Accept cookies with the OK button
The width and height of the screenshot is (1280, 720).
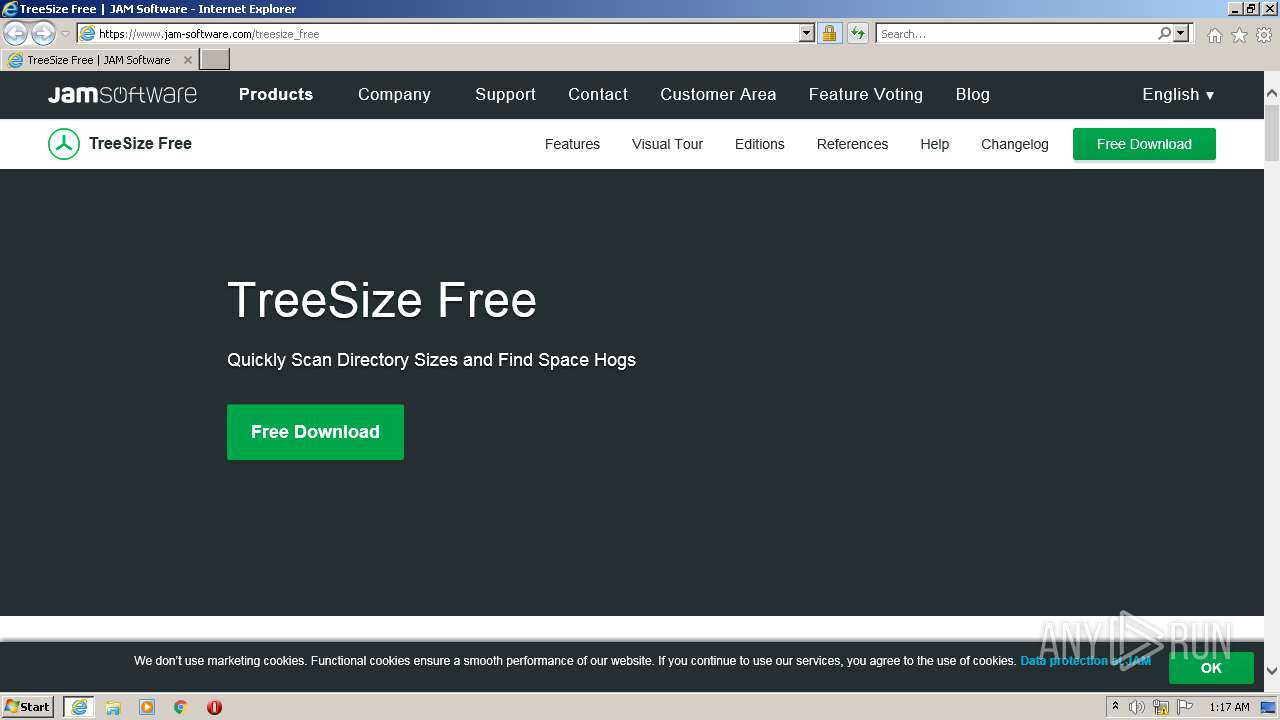(x=1211, y=668)
